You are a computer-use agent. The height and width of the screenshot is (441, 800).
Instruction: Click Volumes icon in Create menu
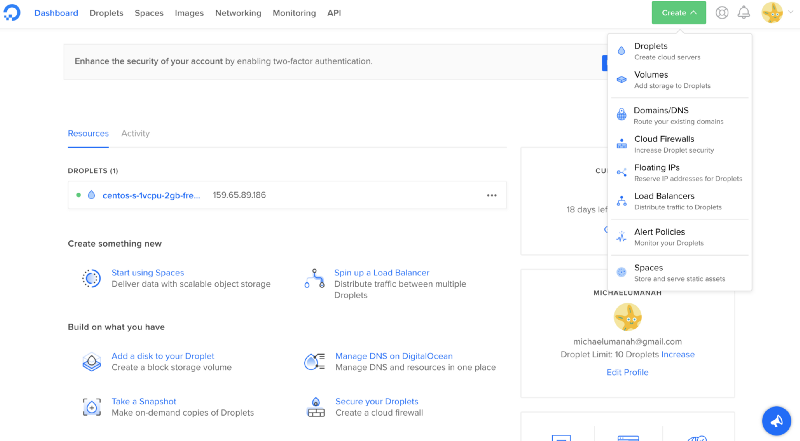point(621,80)
